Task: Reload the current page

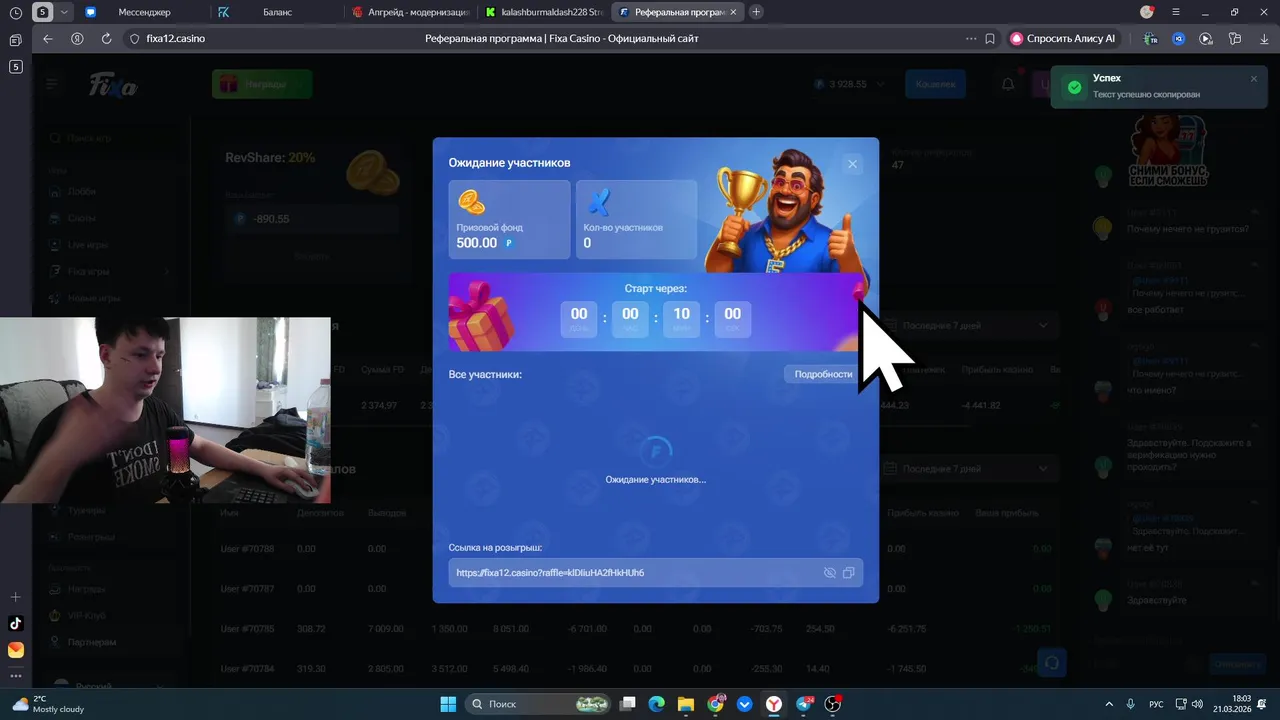Action: coord(106,38)
